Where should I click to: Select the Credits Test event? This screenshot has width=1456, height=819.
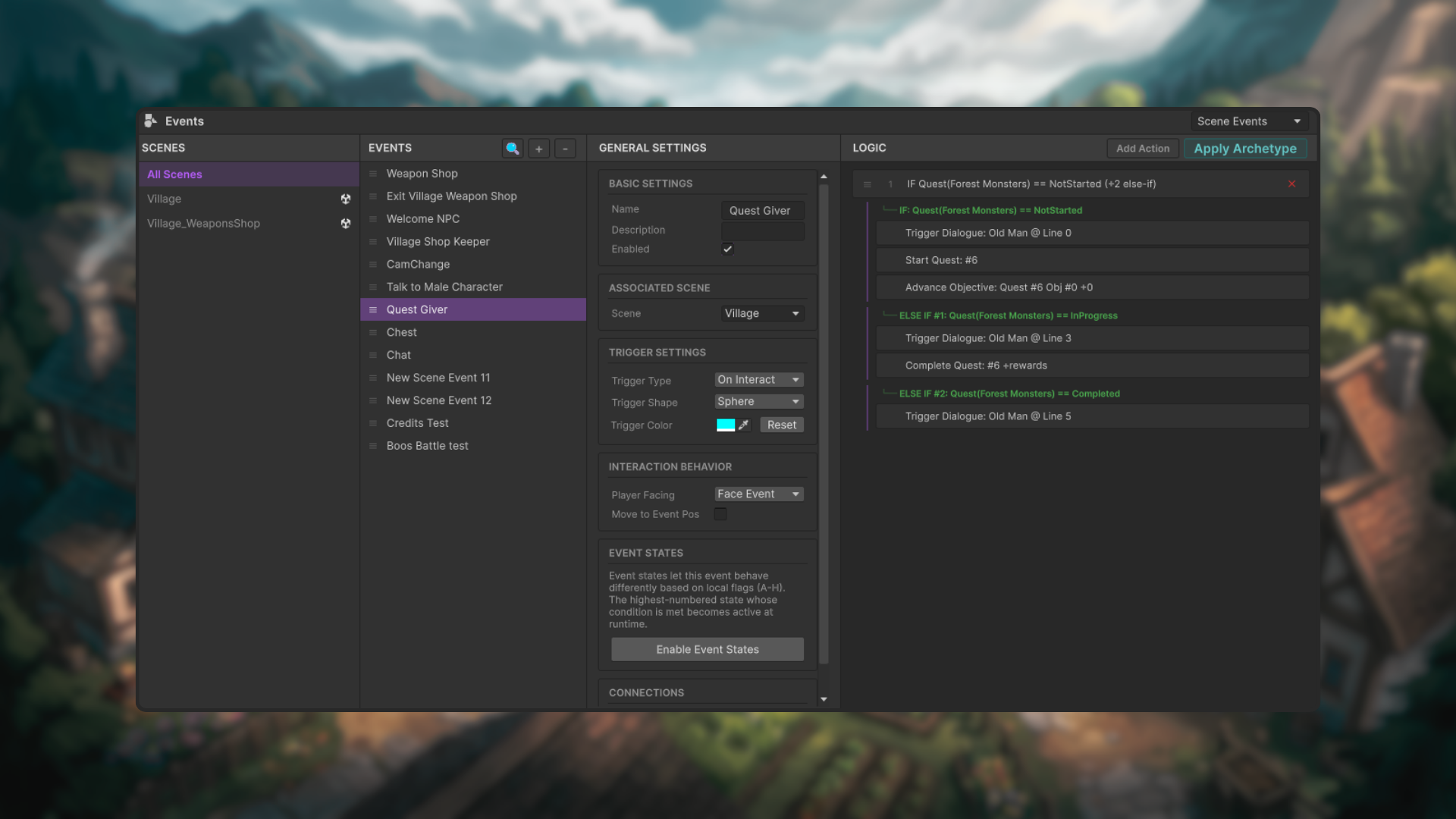tap(473, 423)
